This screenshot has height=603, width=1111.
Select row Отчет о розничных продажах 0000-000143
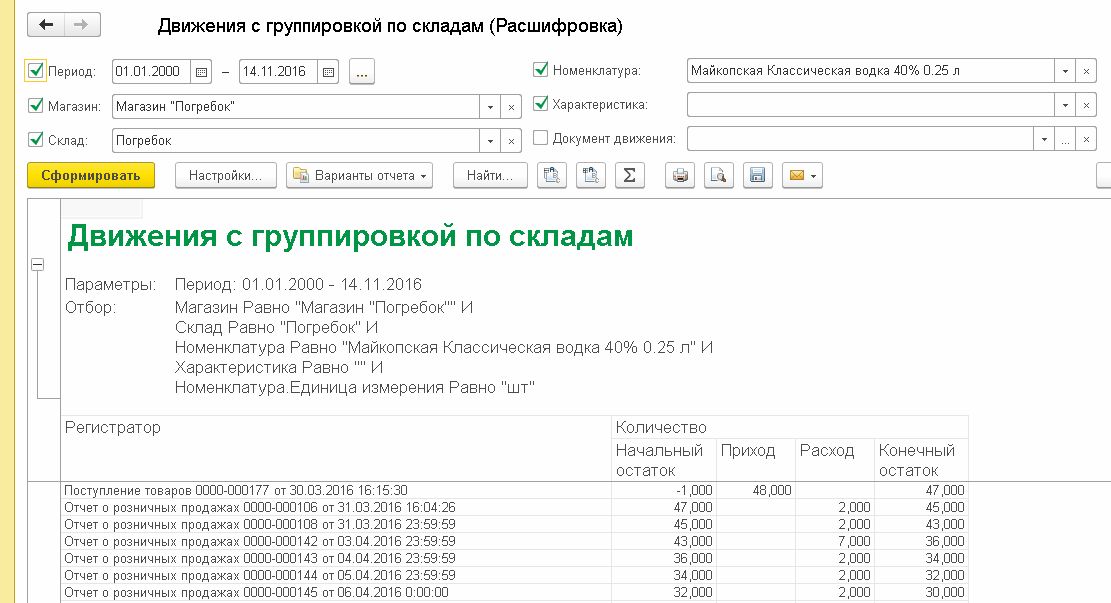coord(514,558)
